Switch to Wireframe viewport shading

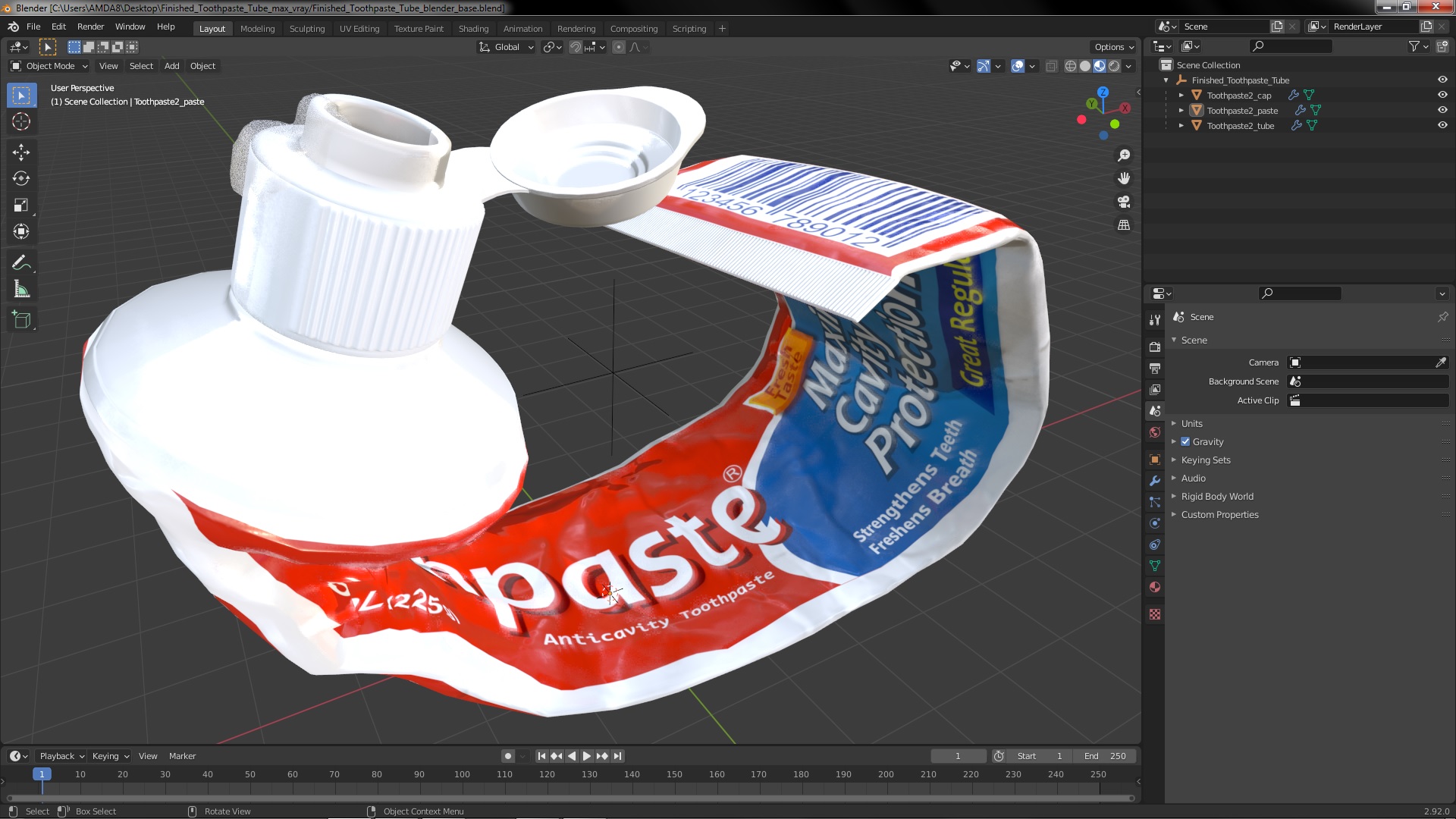pos(1071,67)
